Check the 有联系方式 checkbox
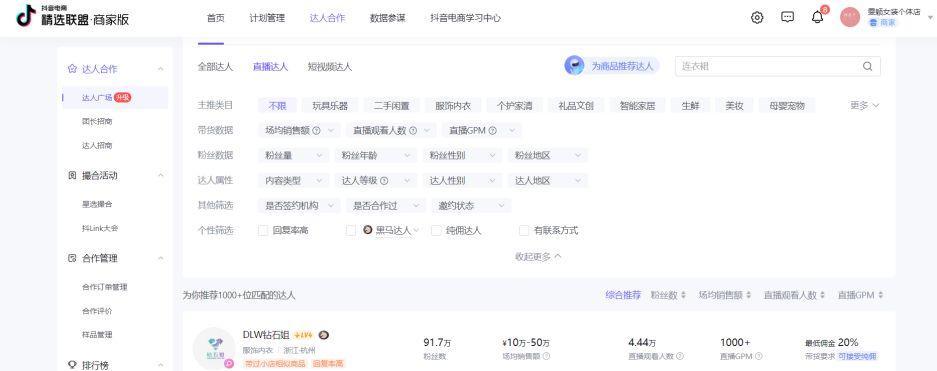 coord(524,231)
